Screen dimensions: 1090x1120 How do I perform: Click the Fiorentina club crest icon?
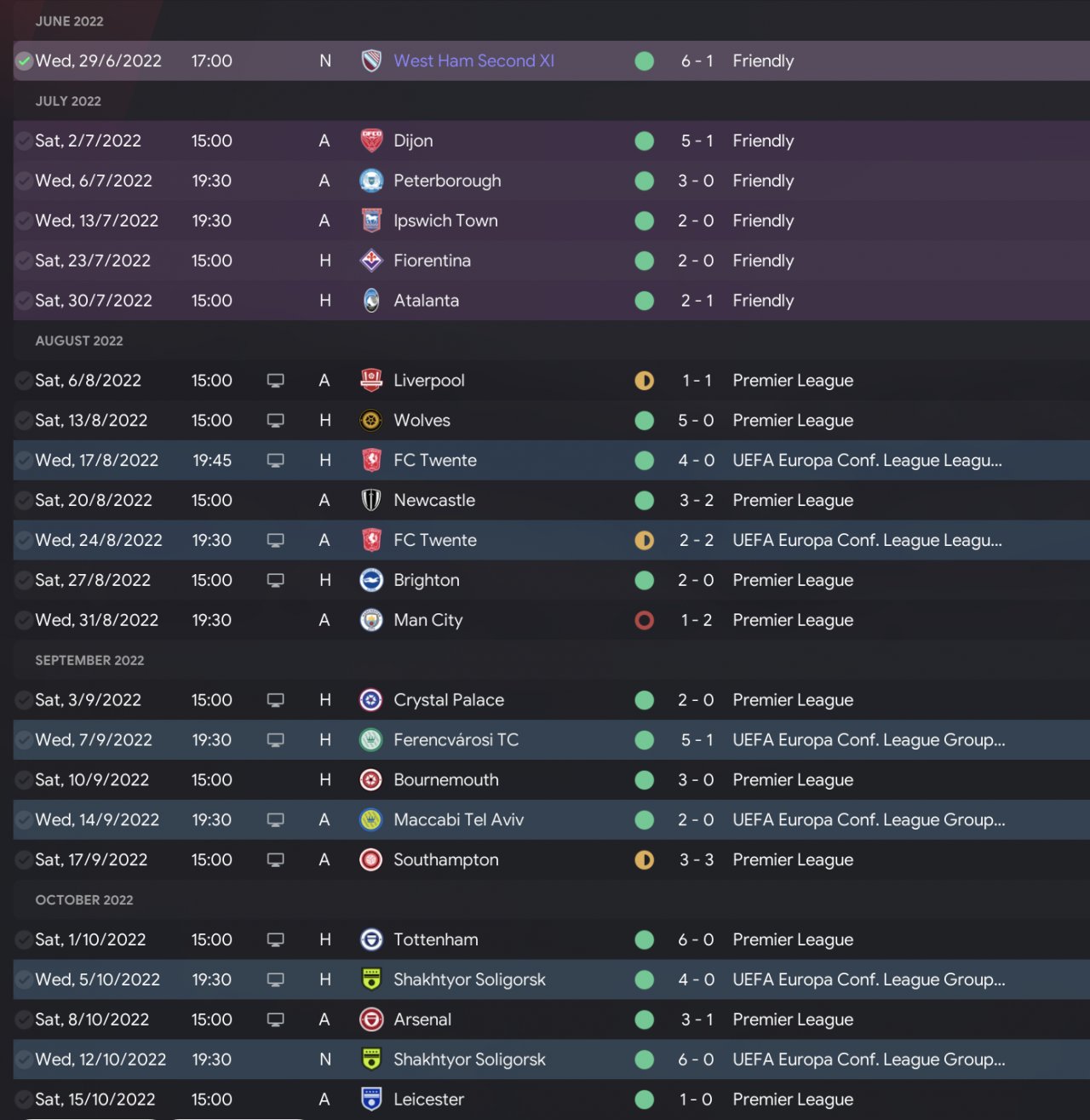tap(371, 261)
